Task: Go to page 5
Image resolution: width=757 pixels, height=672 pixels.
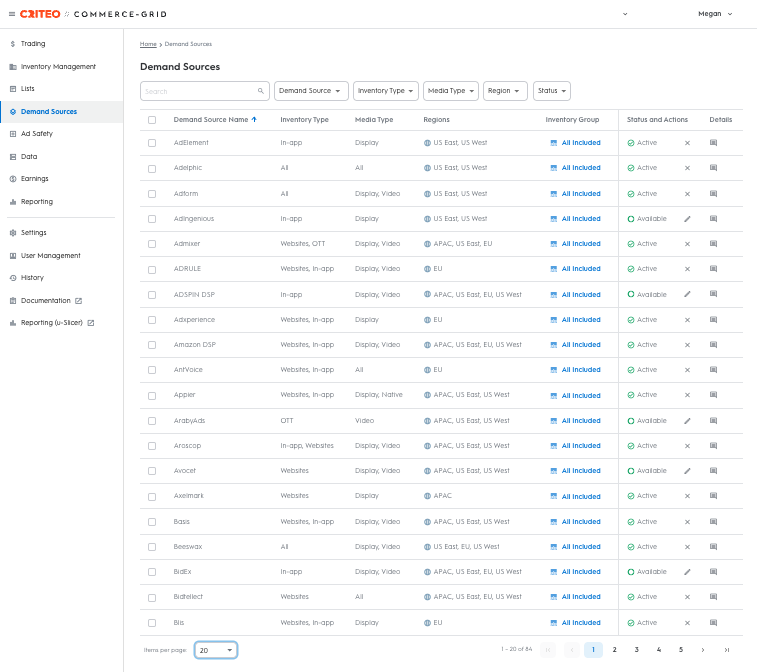Action: [x=681, y=650]
